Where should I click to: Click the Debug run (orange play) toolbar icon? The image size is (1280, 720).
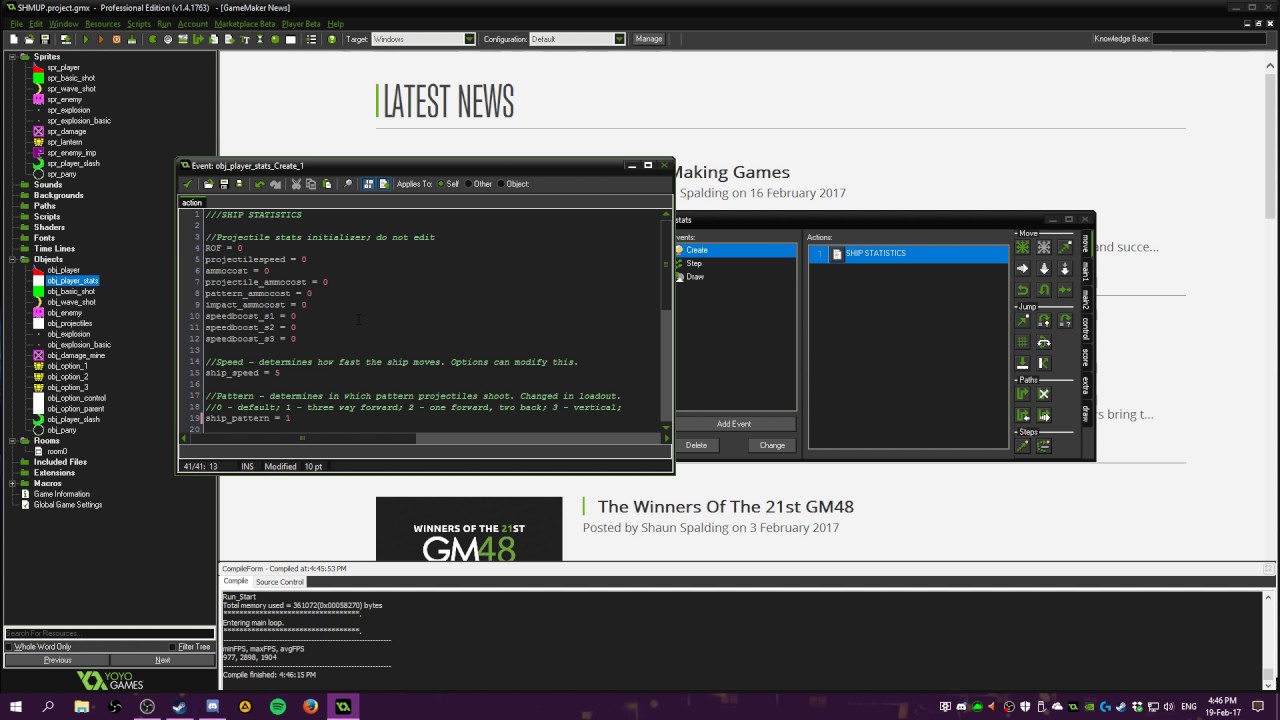(x=101, y=39)
